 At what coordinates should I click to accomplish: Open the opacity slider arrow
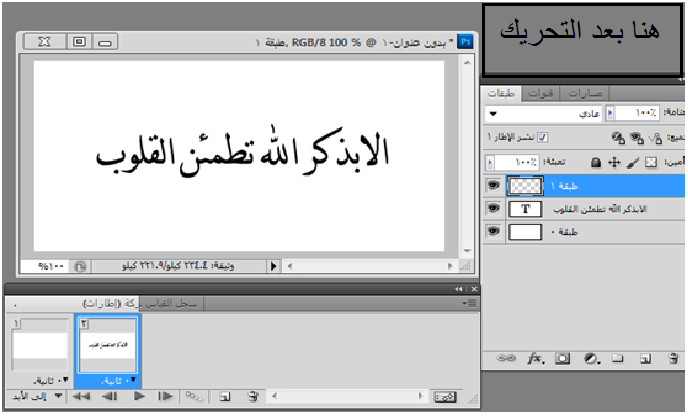point(611,114)
